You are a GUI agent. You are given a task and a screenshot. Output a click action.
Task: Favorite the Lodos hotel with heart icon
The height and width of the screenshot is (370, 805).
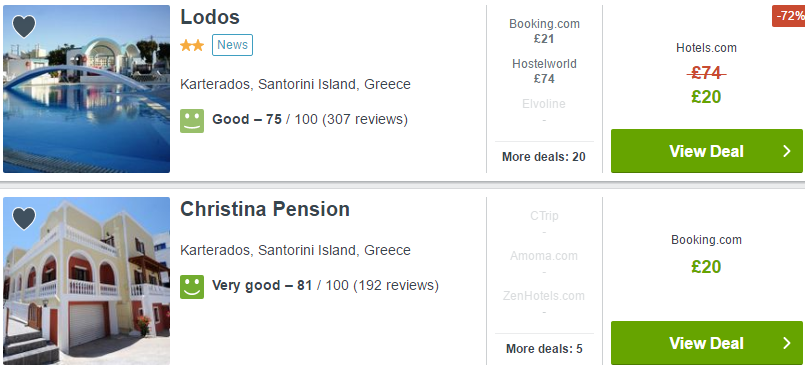click(24, 27)
